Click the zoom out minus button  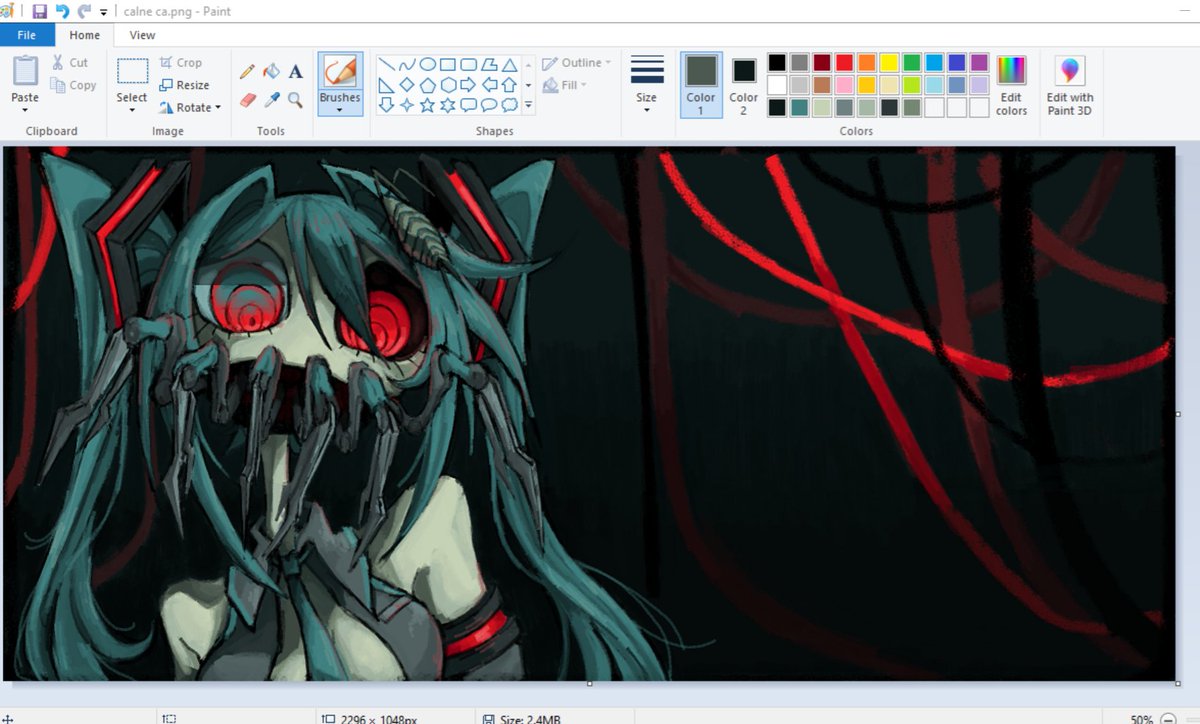point(1168,719)
